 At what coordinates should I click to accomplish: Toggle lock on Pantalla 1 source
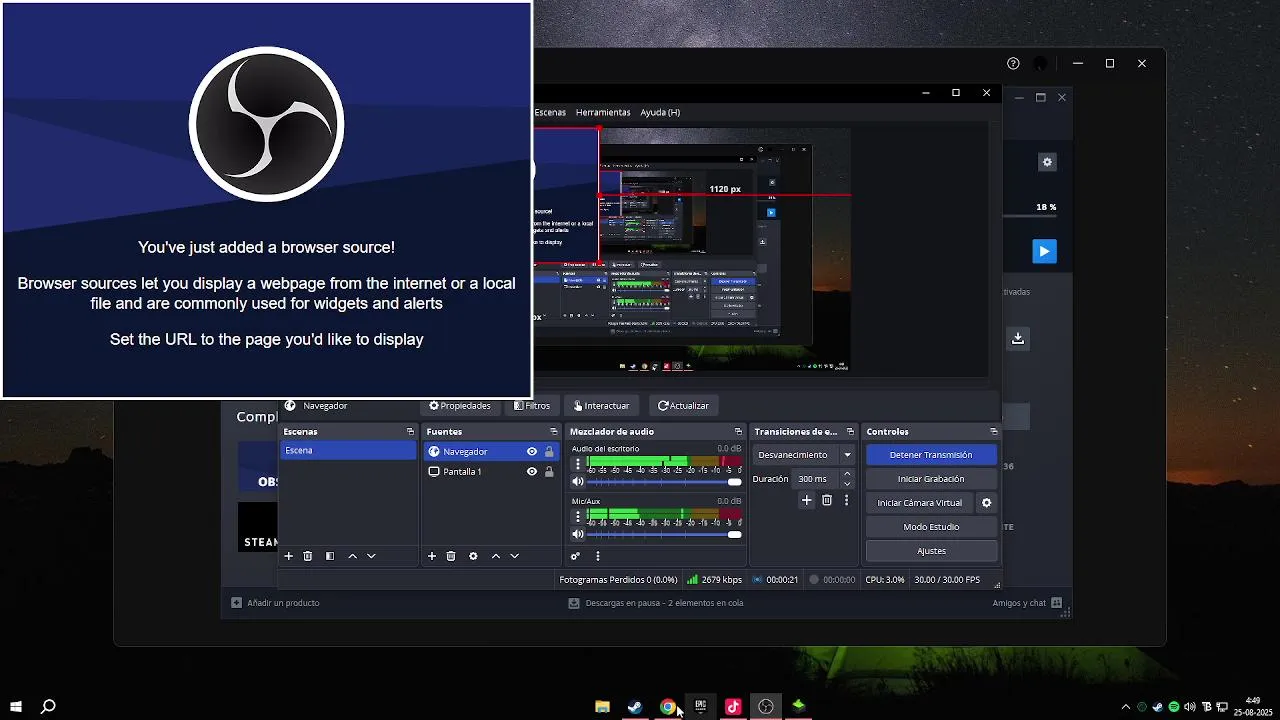(549, 472)
